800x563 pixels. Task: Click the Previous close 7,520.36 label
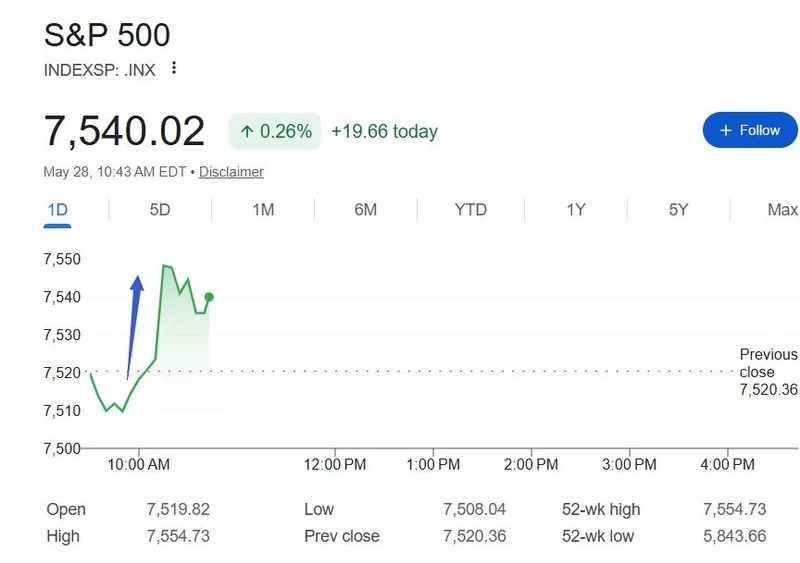click(x=768, y=372)
